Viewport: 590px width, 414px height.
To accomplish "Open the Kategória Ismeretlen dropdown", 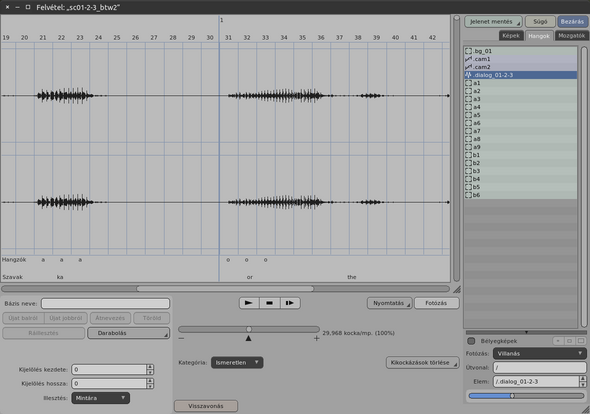I will 237,362.
